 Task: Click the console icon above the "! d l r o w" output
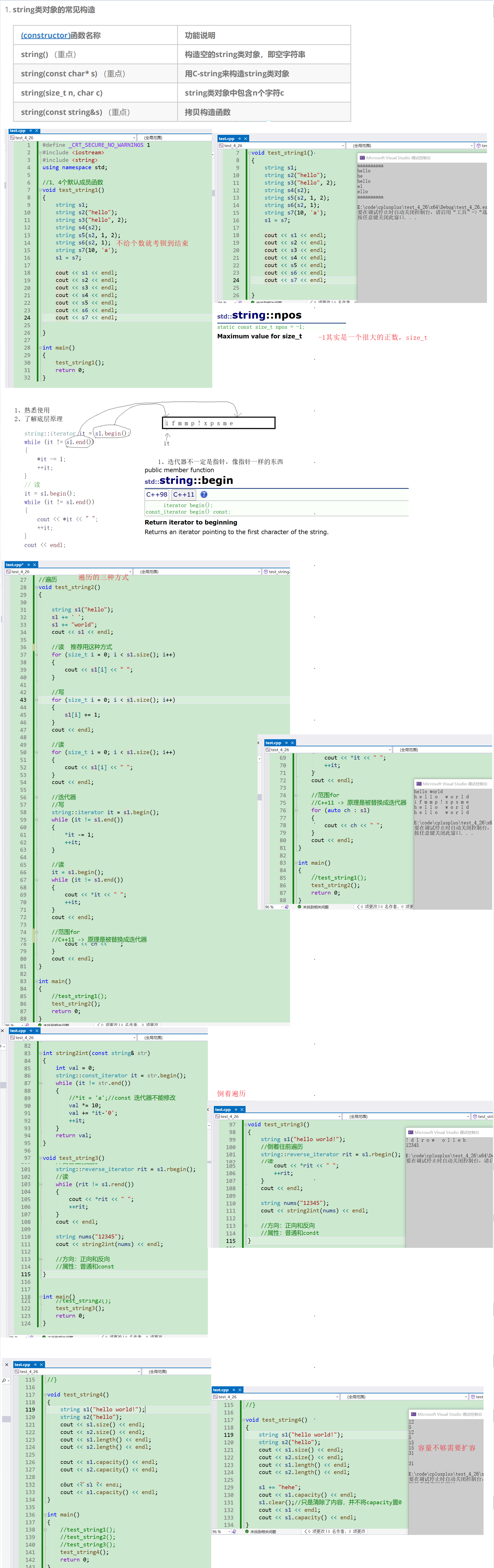[x=411, y=1132]
